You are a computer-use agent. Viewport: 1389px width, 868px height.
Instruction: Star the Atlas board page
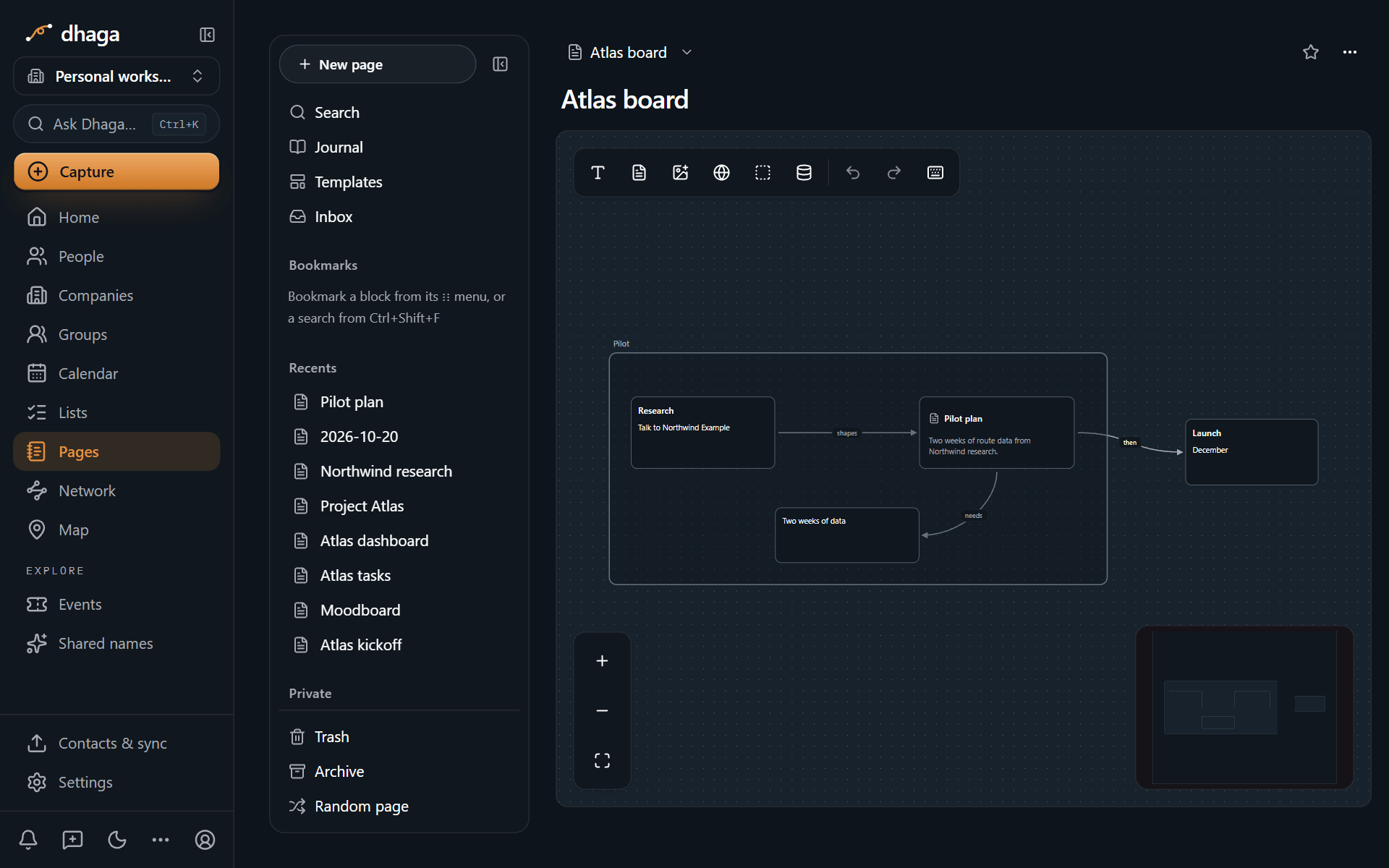coord(1311,52)
